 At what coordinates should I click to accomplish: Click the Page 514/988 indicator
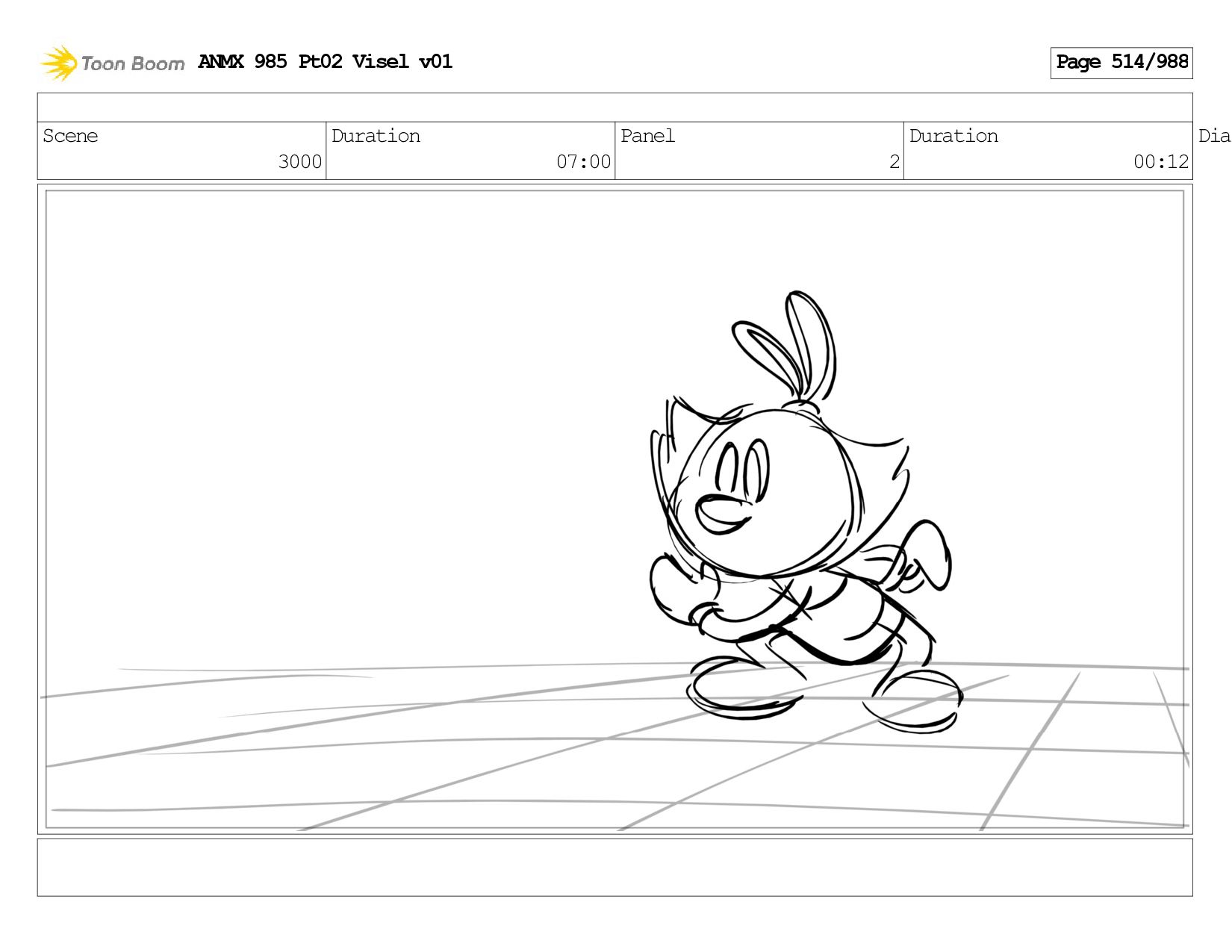[1121, 63]
